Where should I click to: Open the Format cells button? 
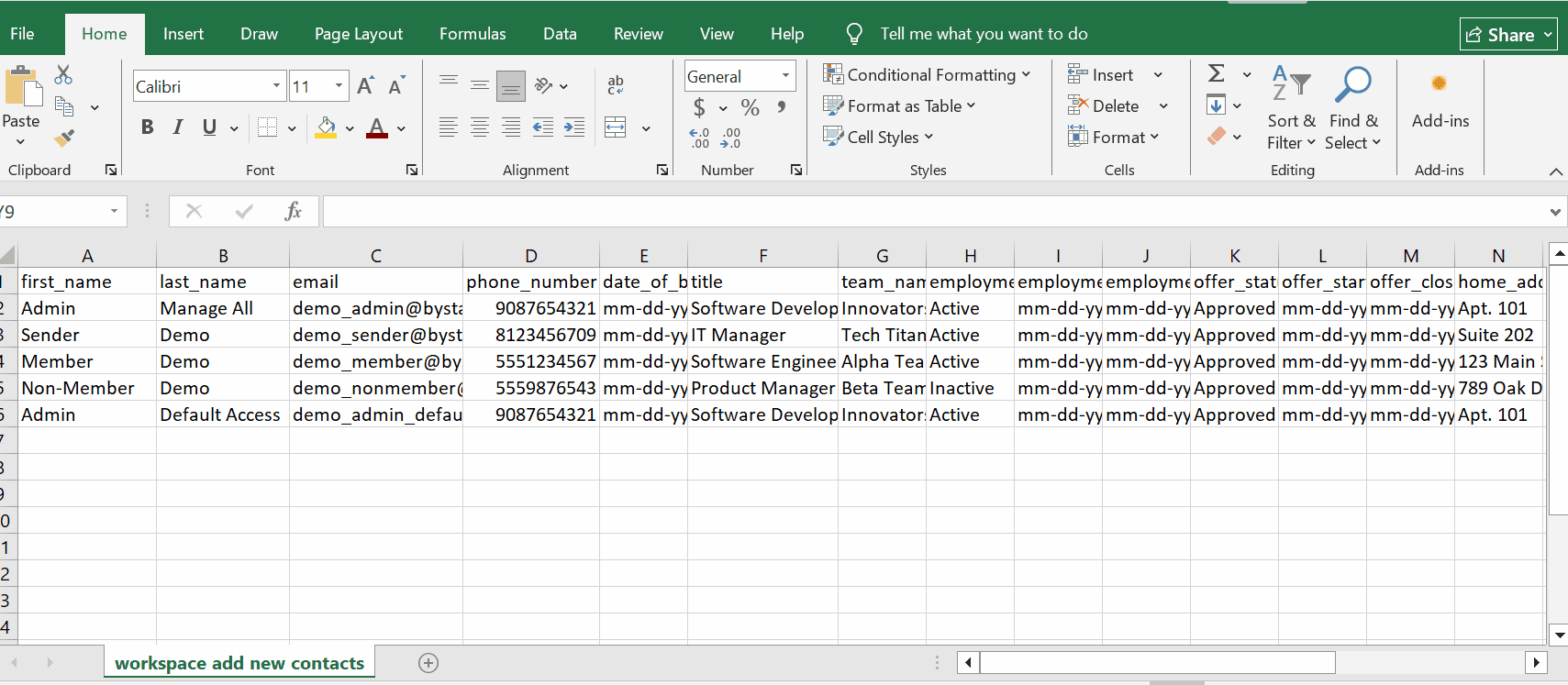pos(1113,137)
